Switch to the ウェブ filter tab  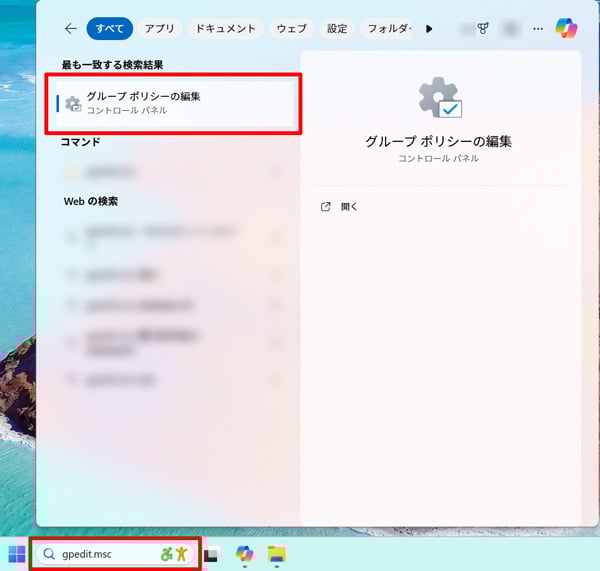[x=292, y=29]
